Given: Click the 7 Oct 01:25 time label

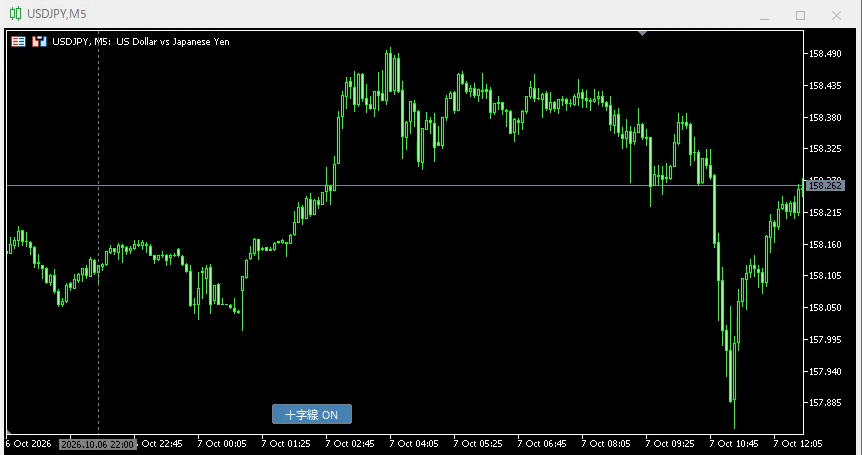Looking at the screenshot, I should tap(286, 443).
